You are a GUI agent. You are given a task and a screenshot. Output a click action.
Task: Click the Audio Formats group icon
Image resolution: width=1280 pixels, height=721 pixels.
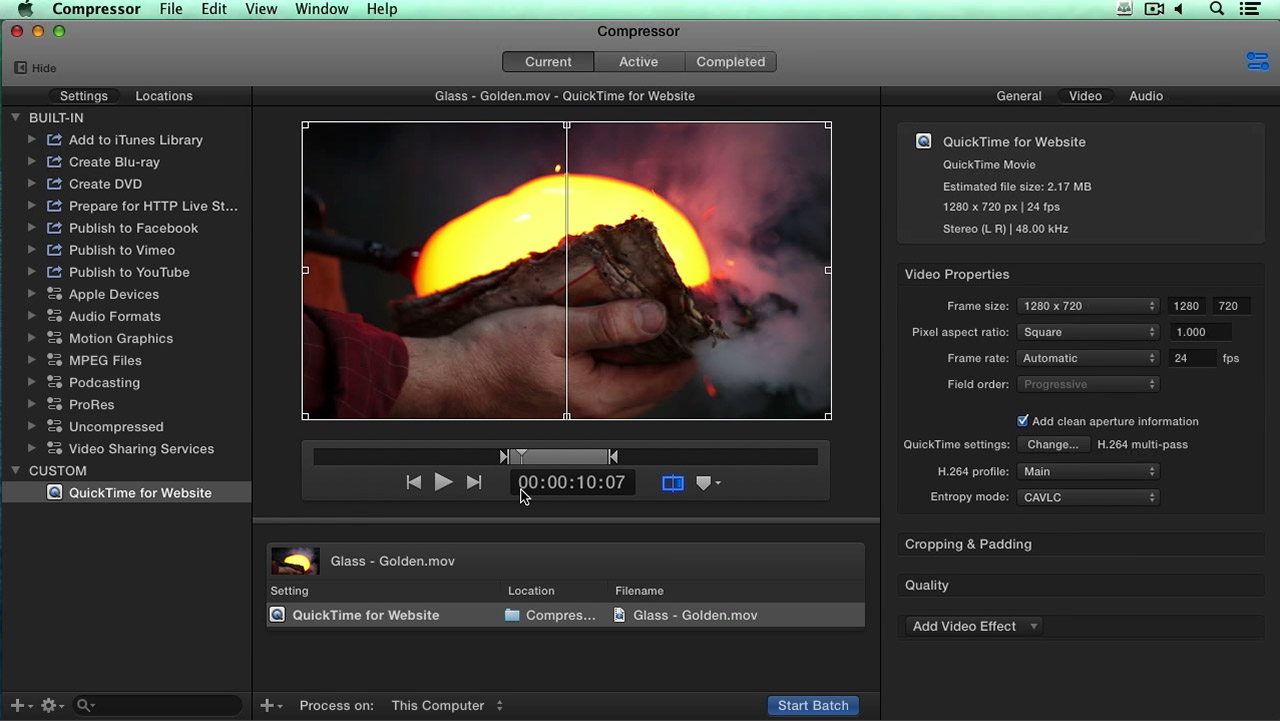[54, 316]
